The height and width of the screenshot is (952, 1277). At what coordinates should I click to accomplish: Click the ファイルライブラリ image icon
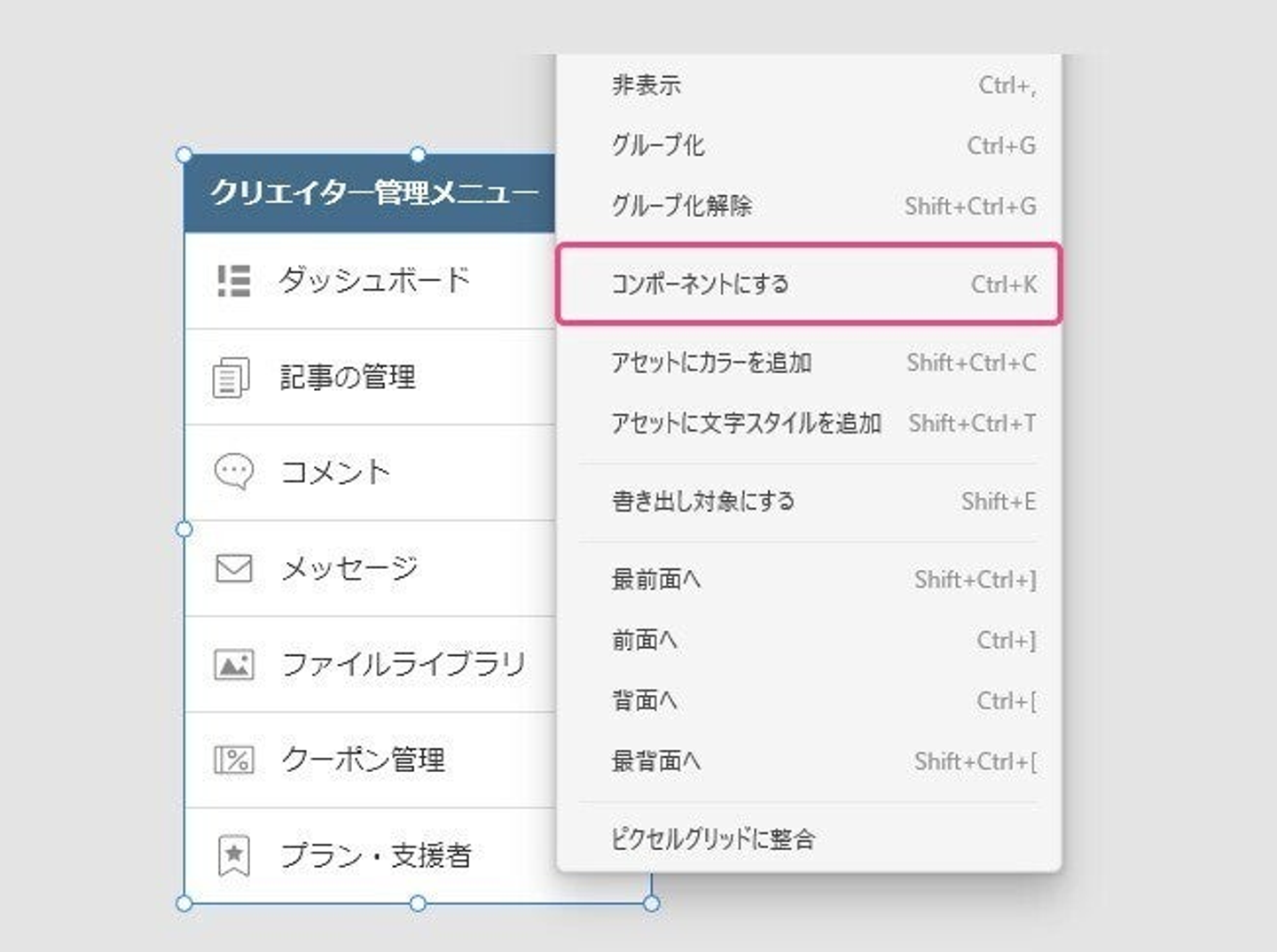[234, 664]
